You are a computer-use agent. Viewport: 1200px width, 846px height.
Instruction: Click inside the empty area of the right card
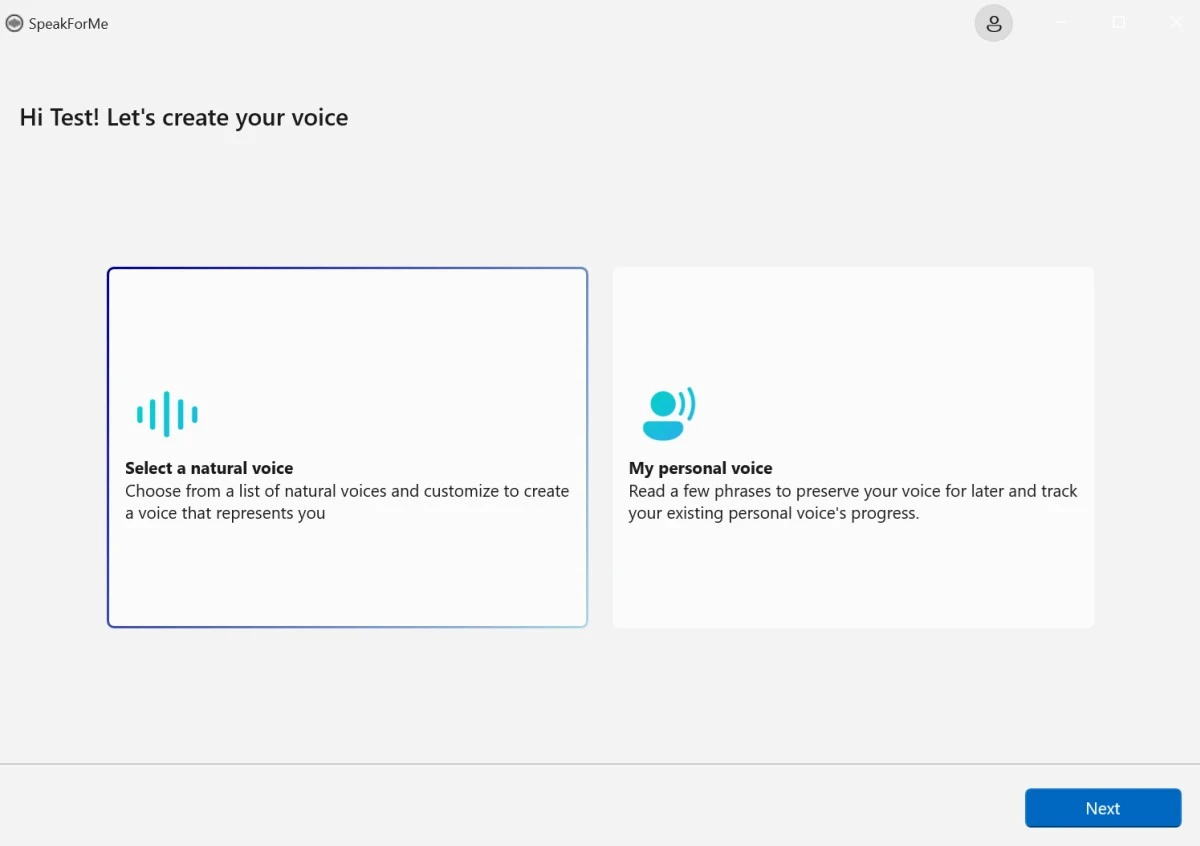[853, 580]
